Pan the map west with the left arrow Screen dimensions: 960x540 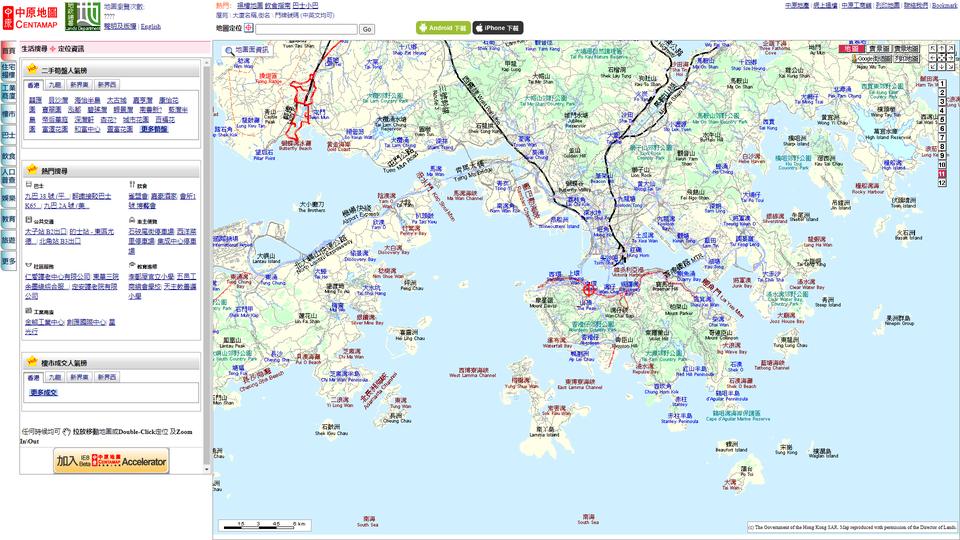932,58
